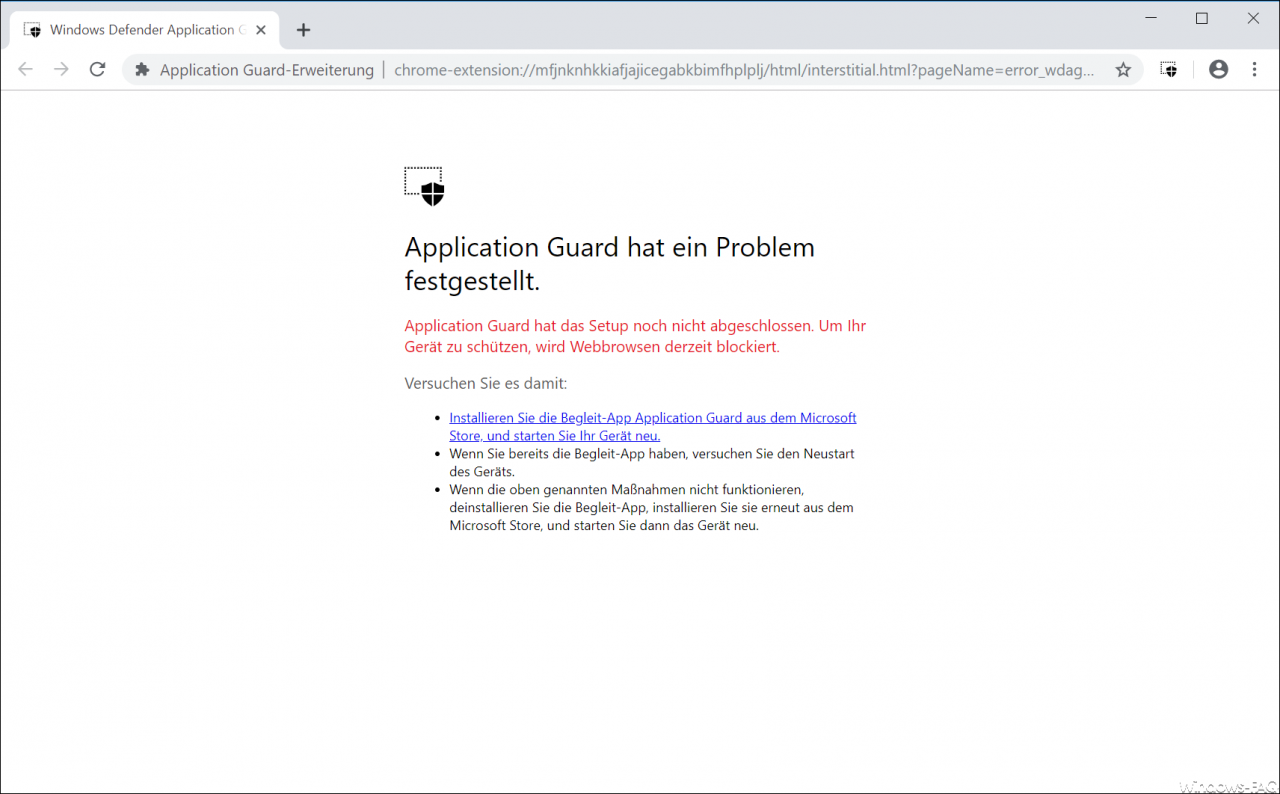Click 'Application Guard-Erweiterung' label in address bar

267,70
